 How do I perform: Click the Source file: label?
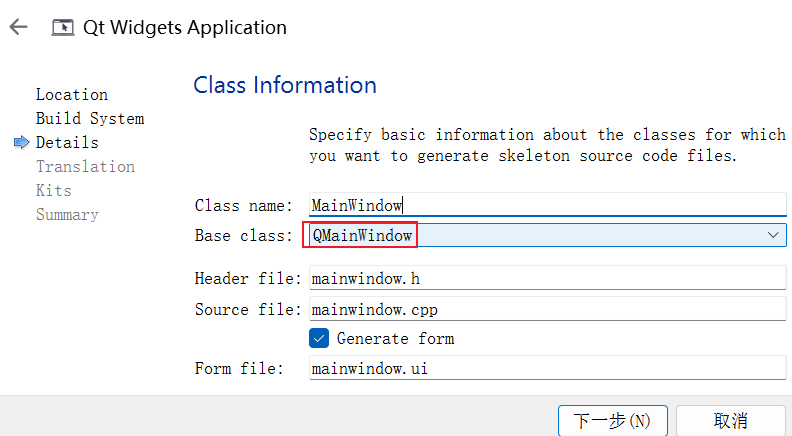(248, 309)
